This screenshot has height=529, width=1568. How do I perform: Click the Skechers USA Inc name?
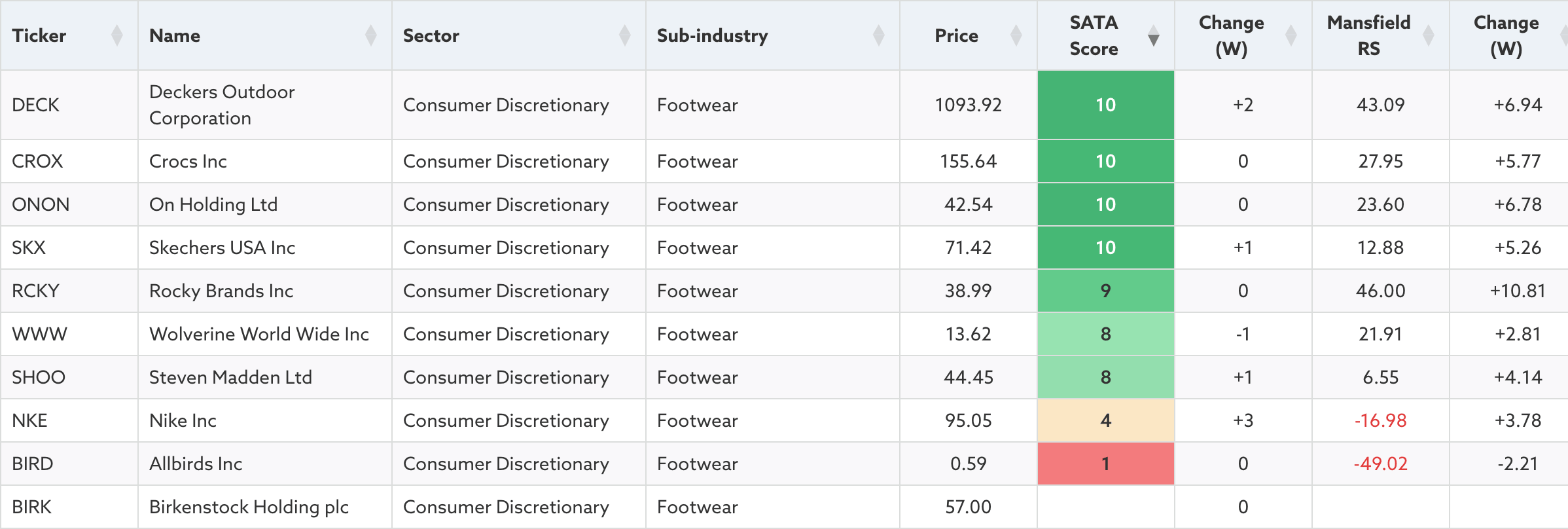[x=223, y=247]
